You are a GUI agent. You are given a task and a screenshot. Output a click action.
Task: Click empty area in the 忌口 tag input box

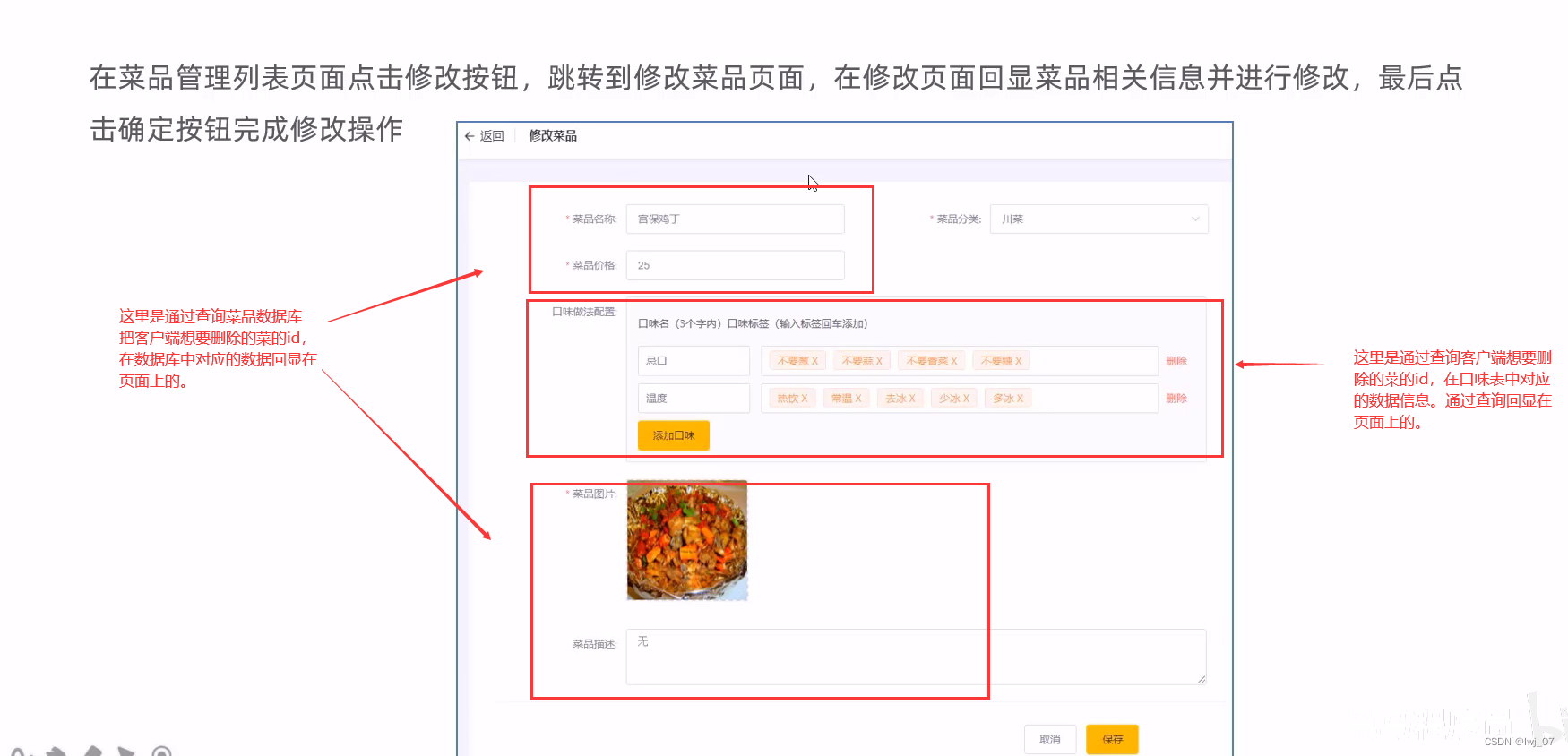(x=1093, y=361)
